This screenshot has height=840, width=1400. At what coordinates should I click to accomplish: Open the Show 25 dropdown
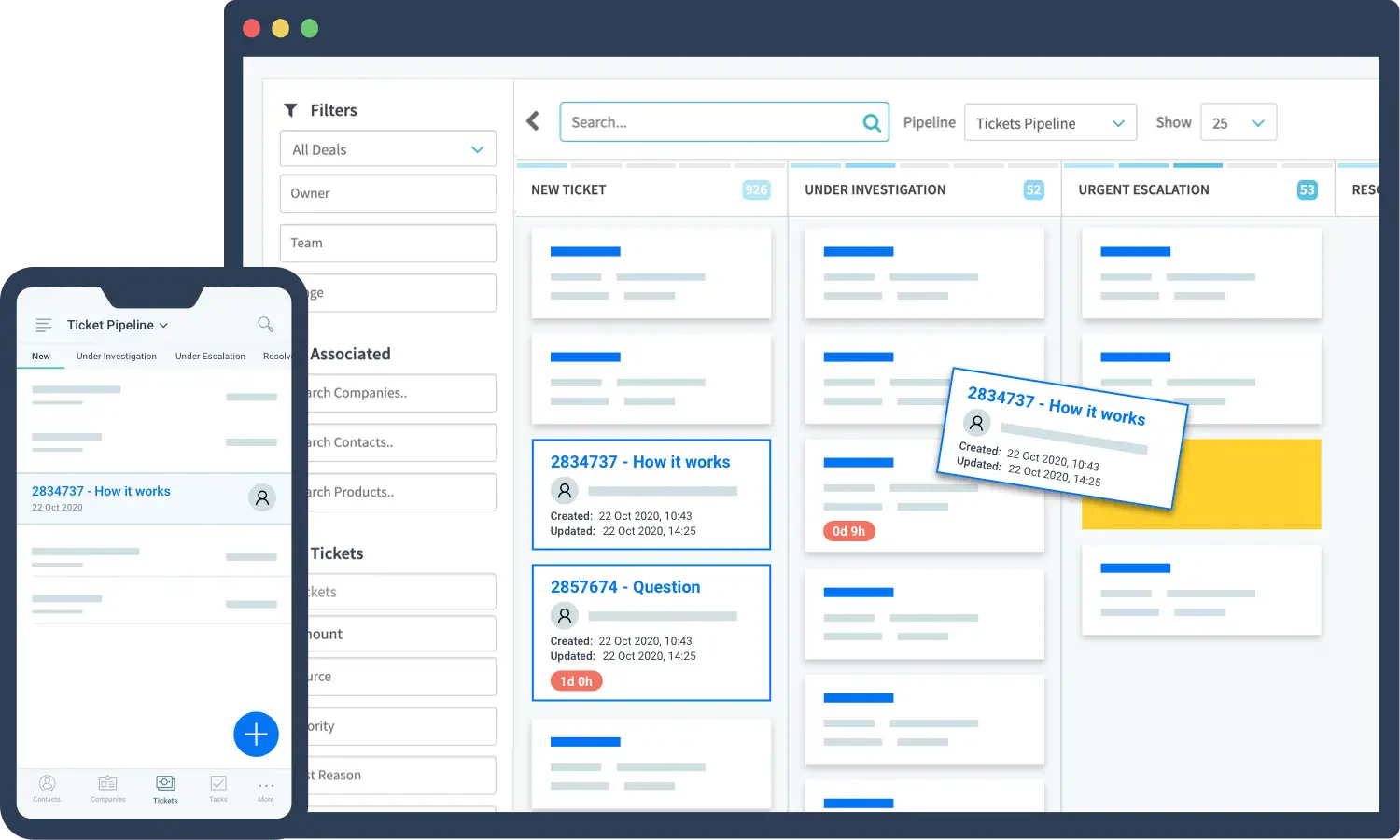point(1238,122)
